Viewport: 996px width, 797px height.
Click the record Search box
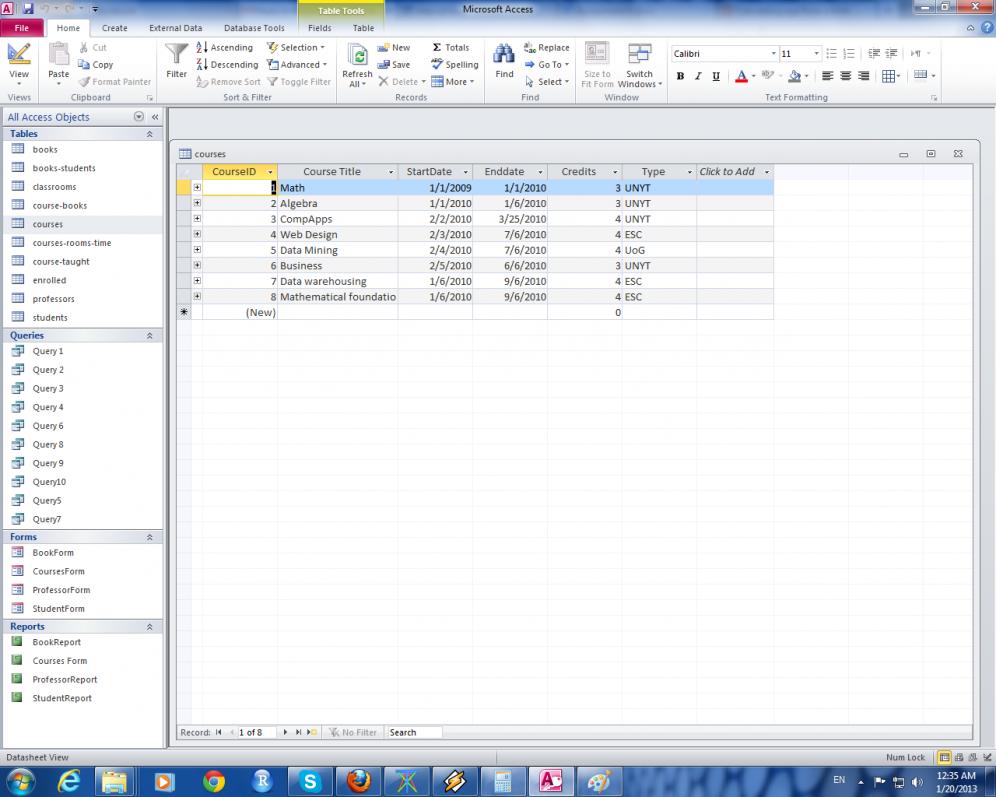click(x=415, y=732)
